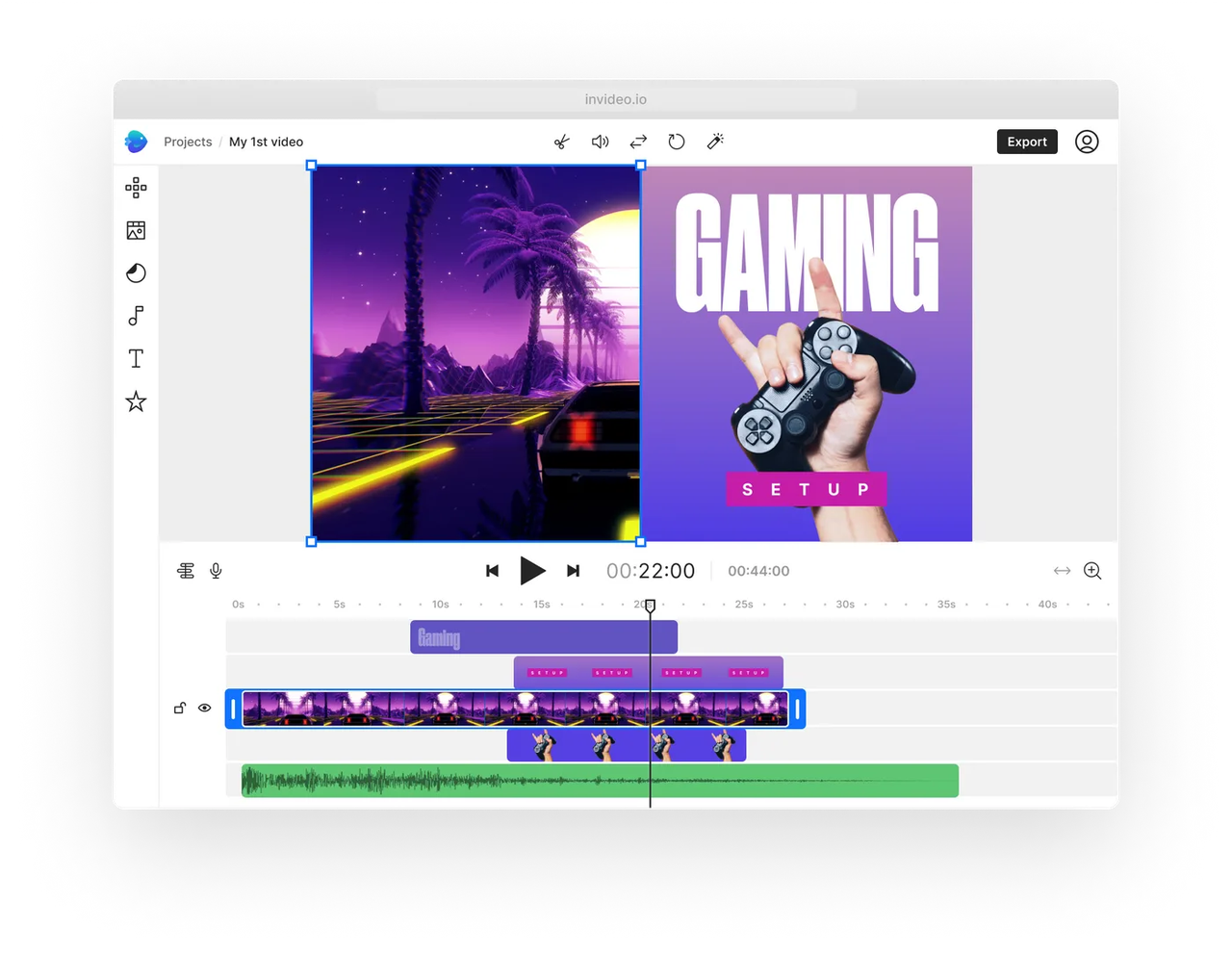Open the account profile button

[x=1087, y=142]
